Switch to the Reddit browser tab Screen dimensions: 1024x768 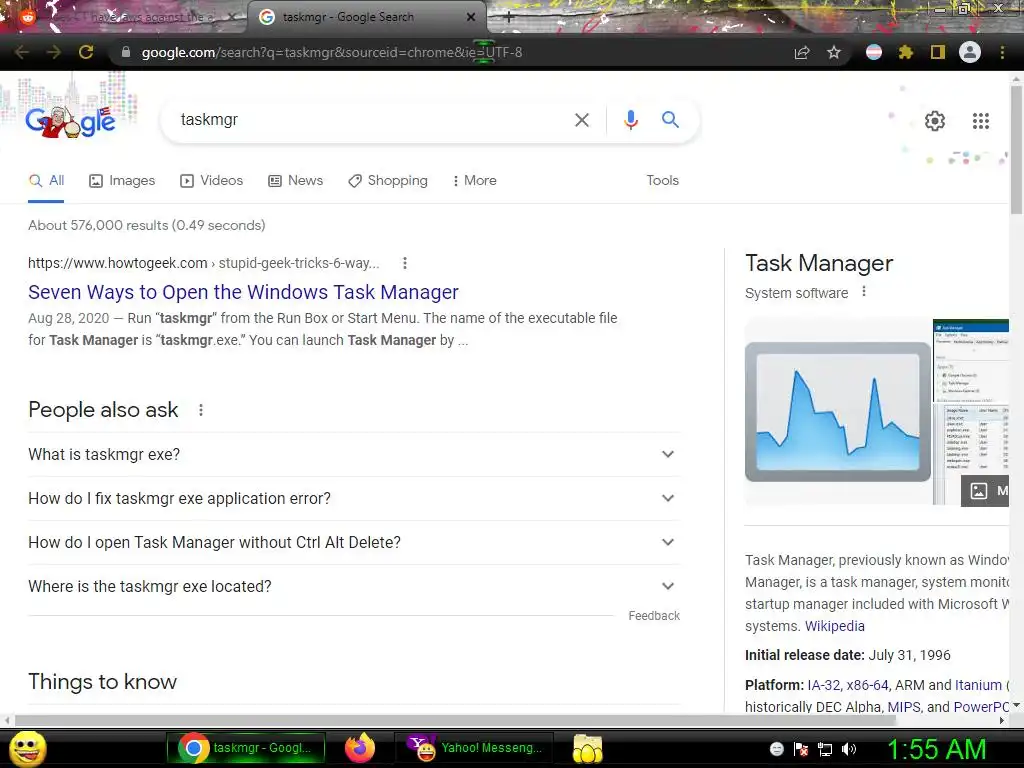[124, 18]
